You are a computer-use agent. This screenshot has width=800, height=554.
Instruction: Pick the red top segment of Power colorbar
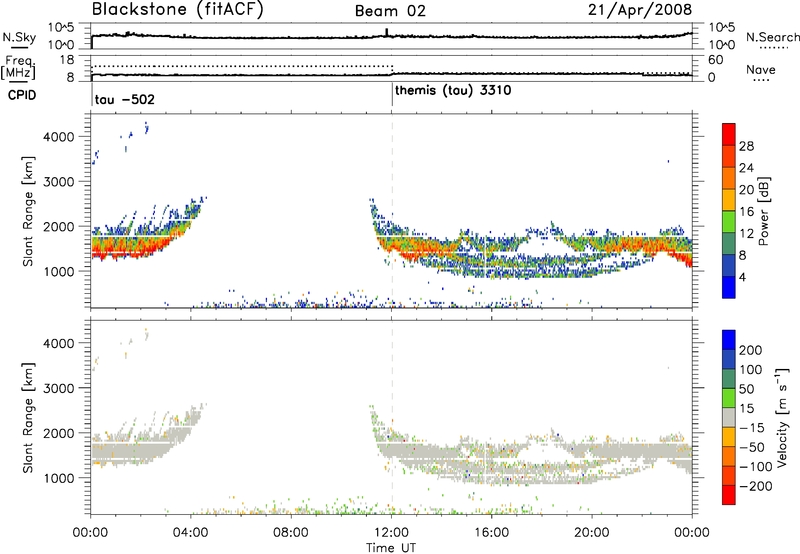pos(729,134)
